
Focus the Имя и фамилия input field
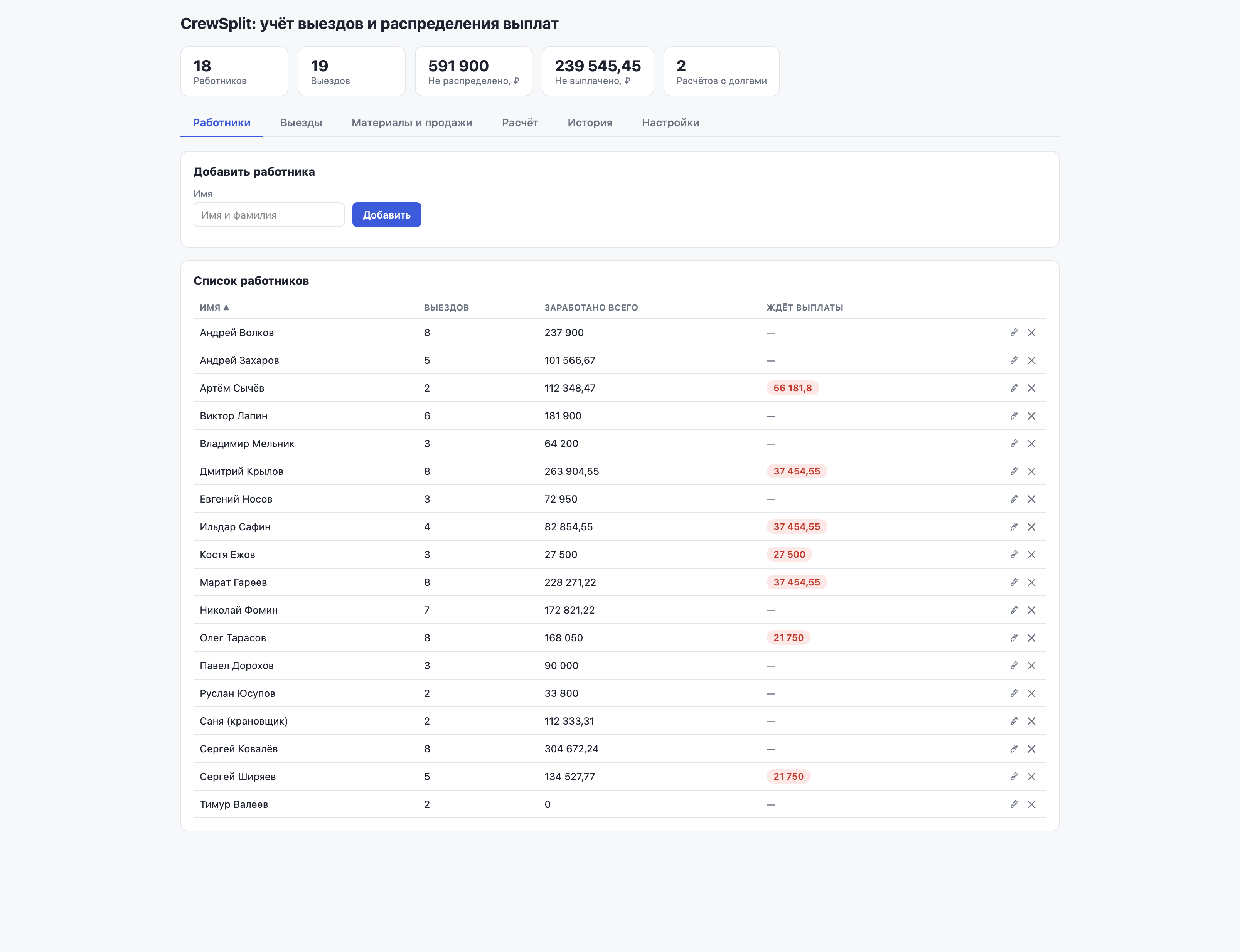tap(269, 215)
